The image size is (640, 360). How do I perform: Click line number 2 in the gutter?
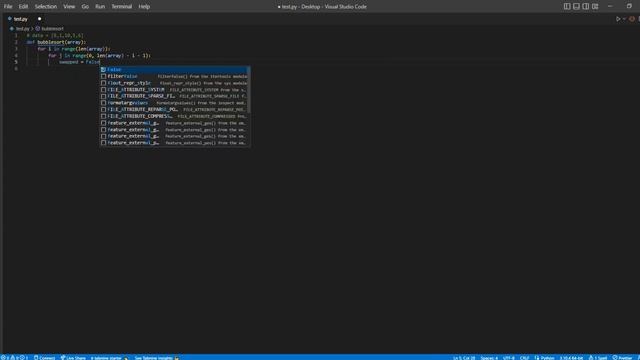pyautogui.click(x=16, y=42)
